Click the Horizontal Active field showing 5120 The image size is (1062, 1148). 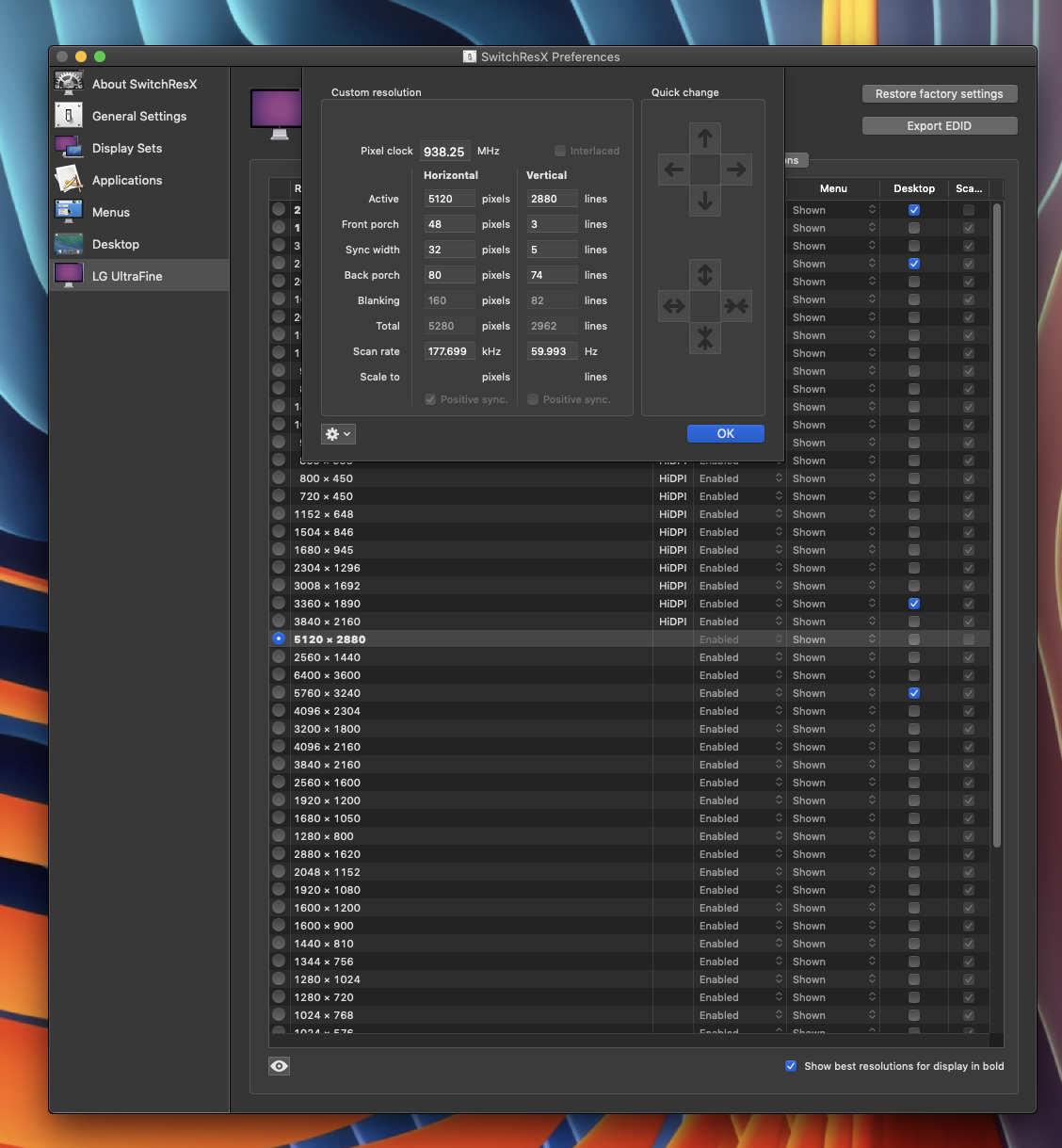(x=449, y=199)
